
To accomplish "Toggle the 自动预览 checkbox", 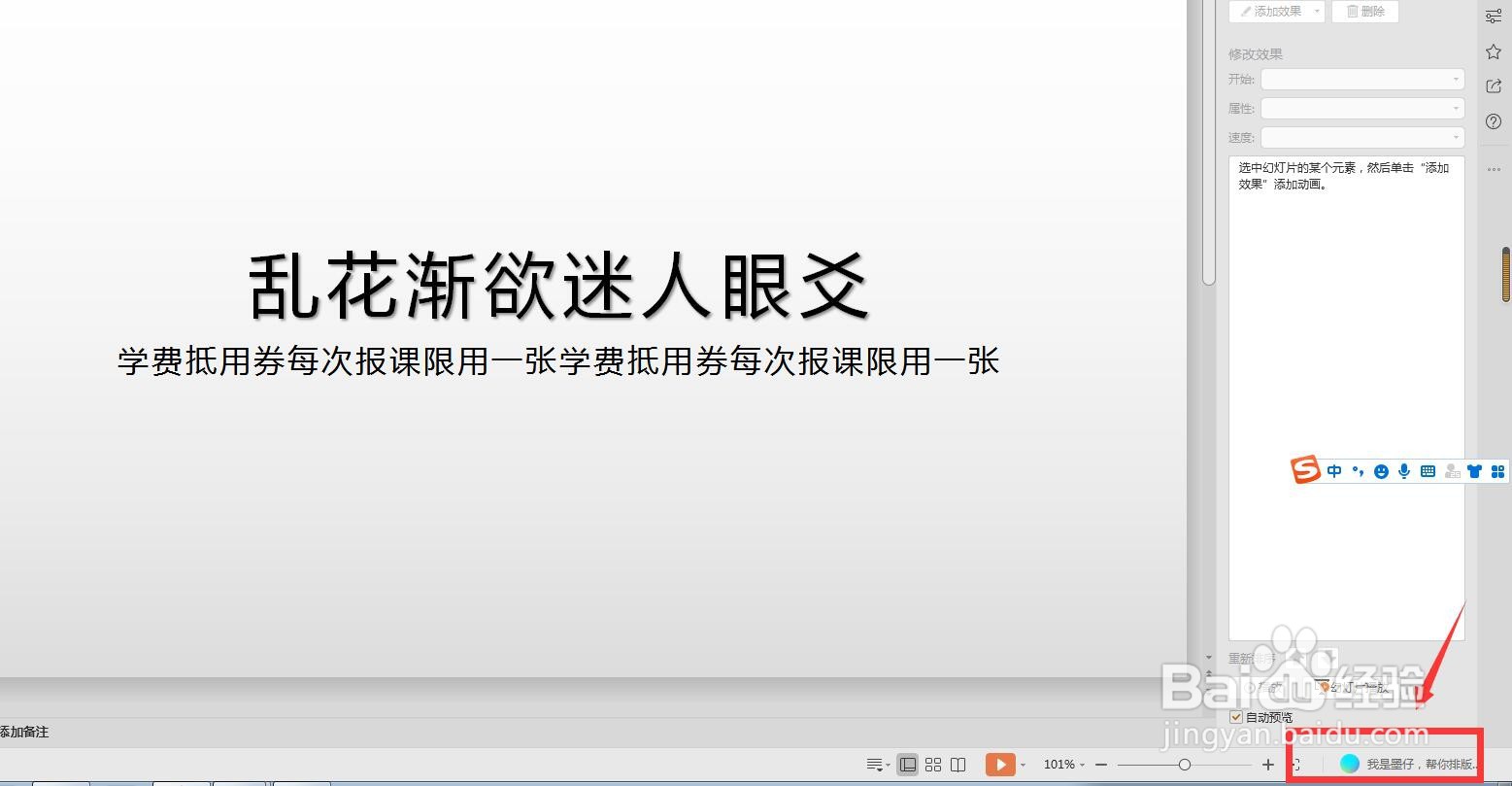I will pos(1236,717).
